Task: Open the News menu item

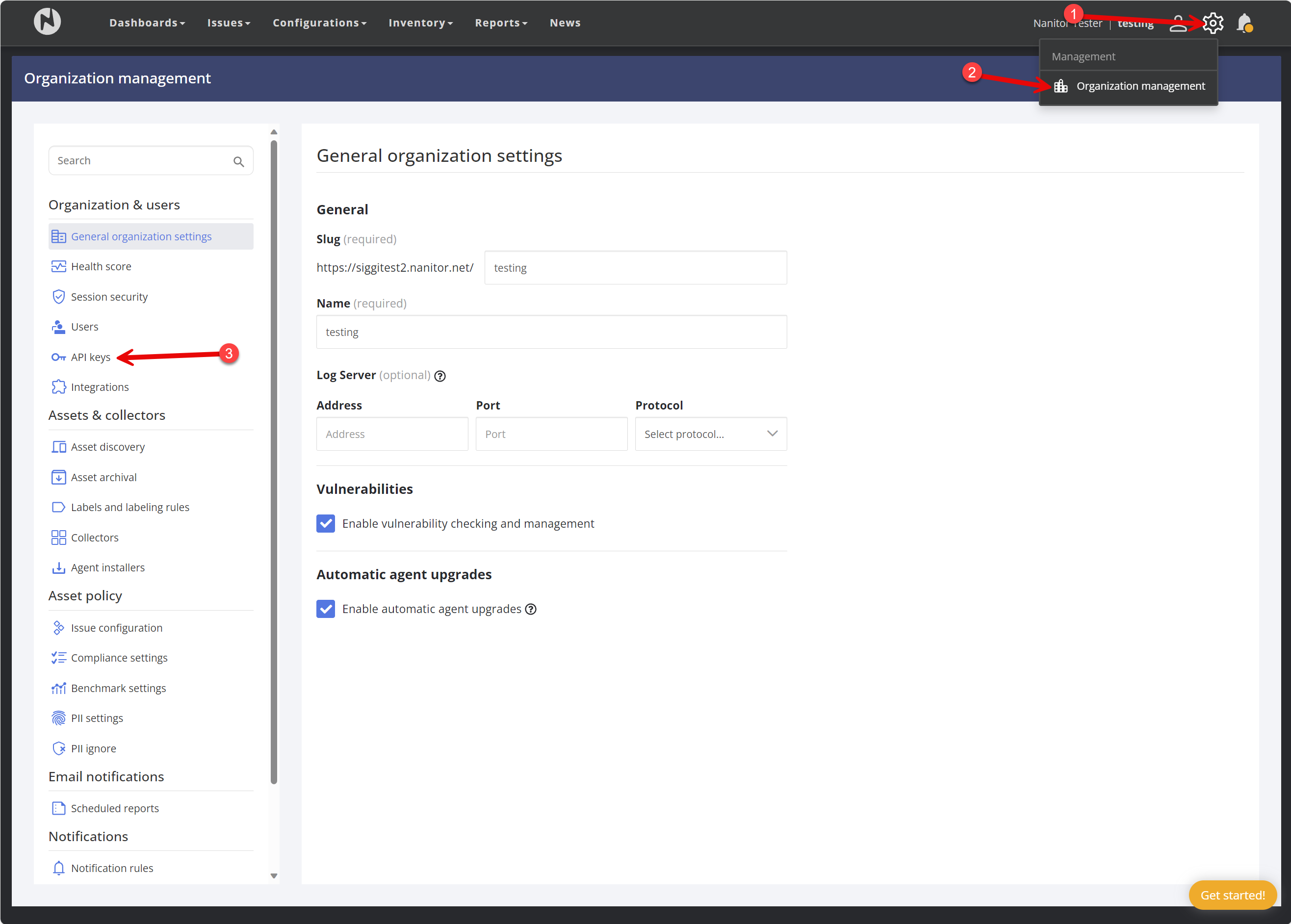Action: (x=565, y=23)
